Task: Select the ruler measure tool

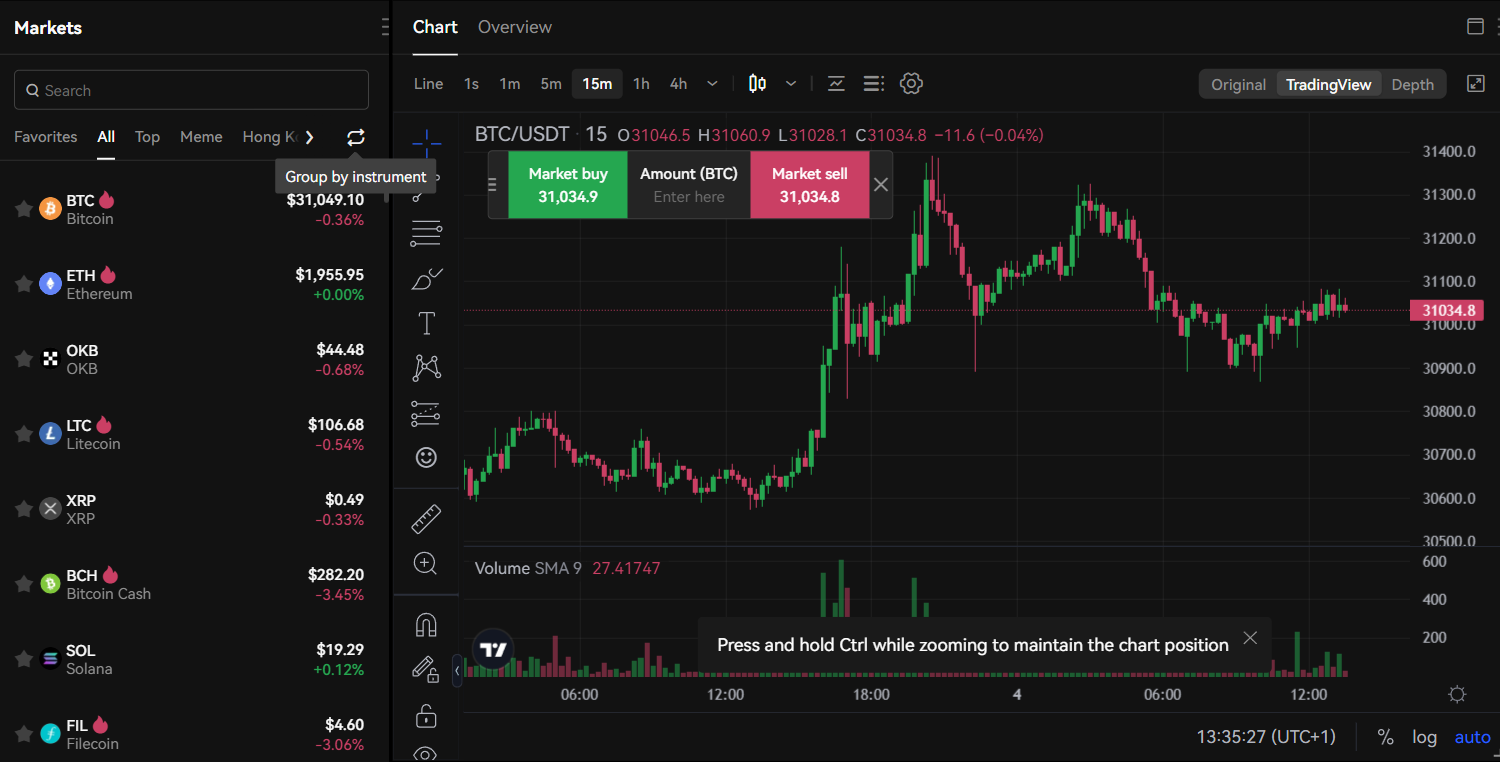Action: point(426,519)
